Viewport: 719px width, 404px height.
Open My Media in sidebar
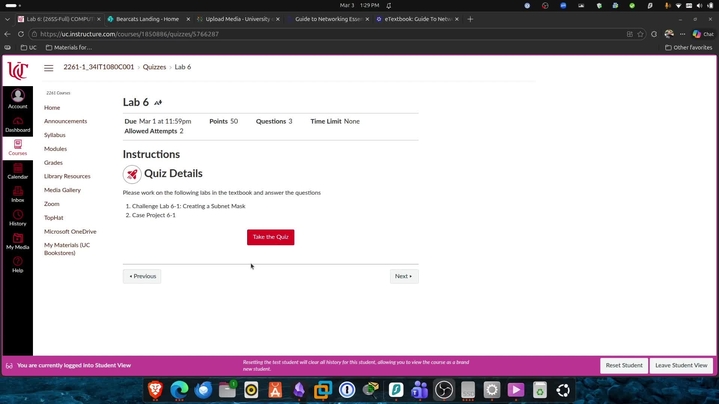point(17,241)
